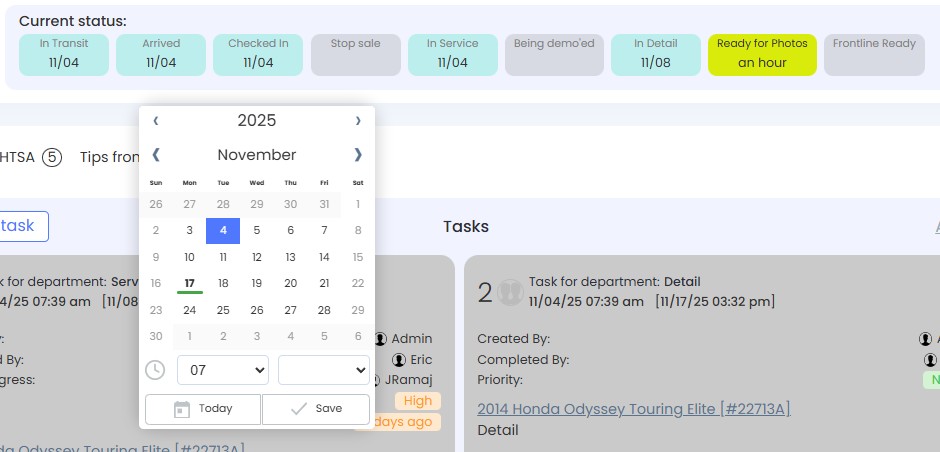This screenshot has height=452, width=940.
Task: Select the Ready for Photos status
Action: click(x=762, y=54)
